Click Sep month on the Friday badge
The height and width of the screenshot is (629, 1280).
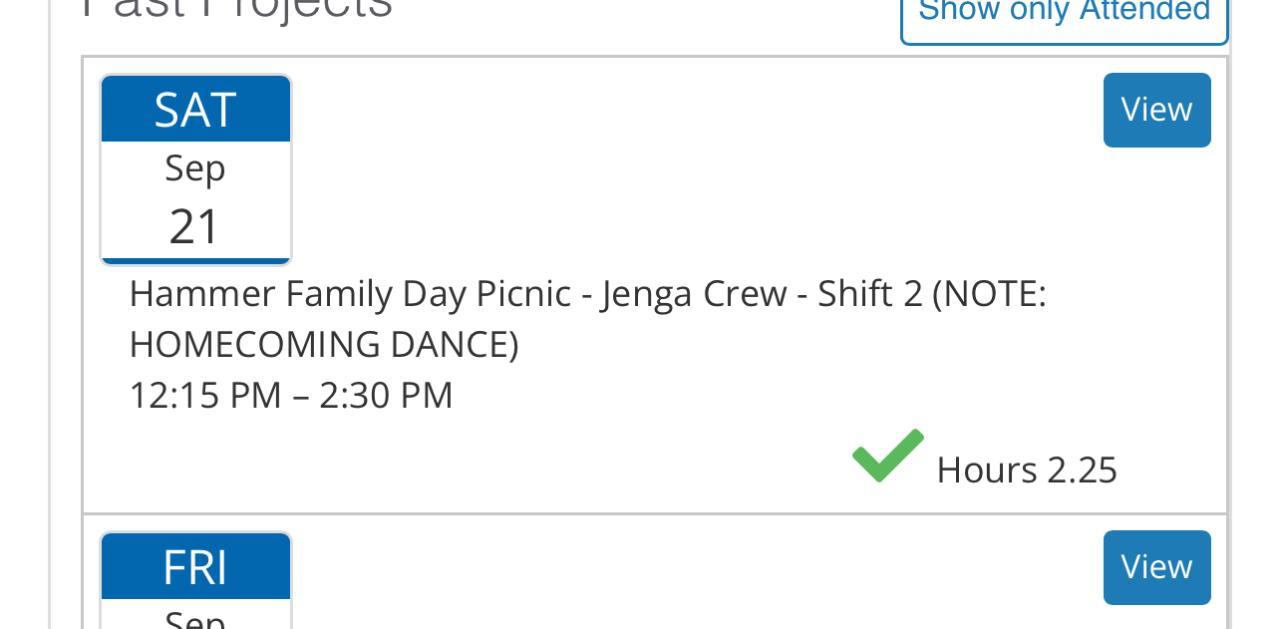195,619
